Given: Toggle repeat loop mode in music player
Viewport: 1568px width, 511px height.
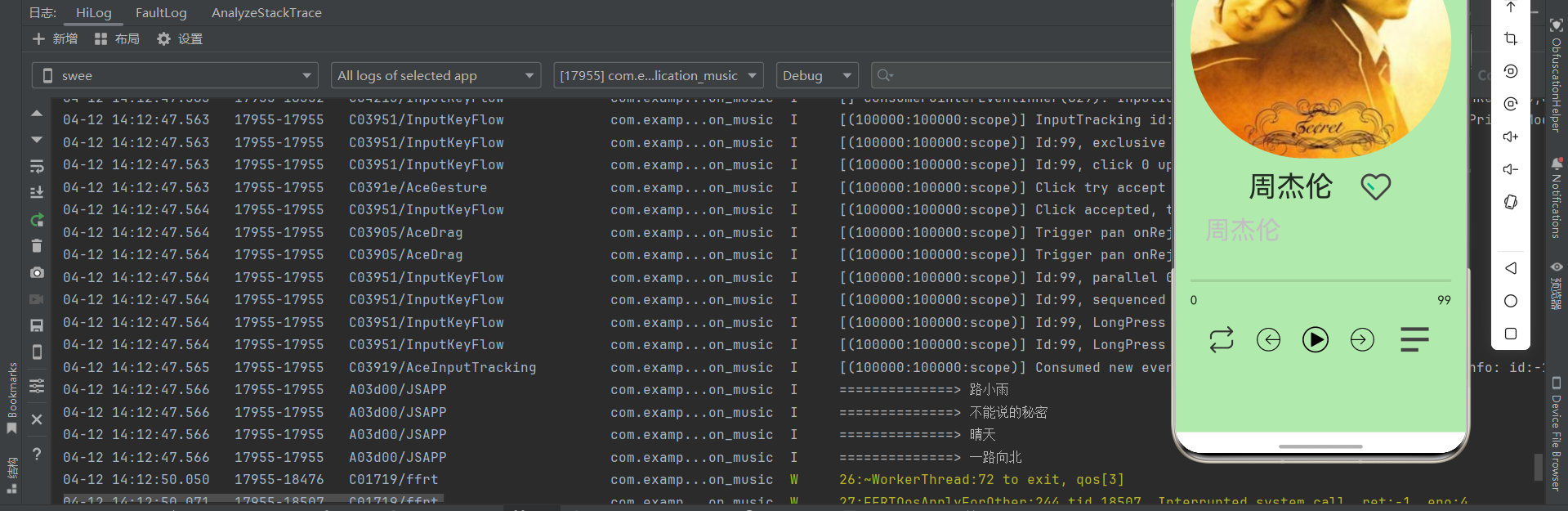Looking at the screenshot, I should [x=1222, y=339].
